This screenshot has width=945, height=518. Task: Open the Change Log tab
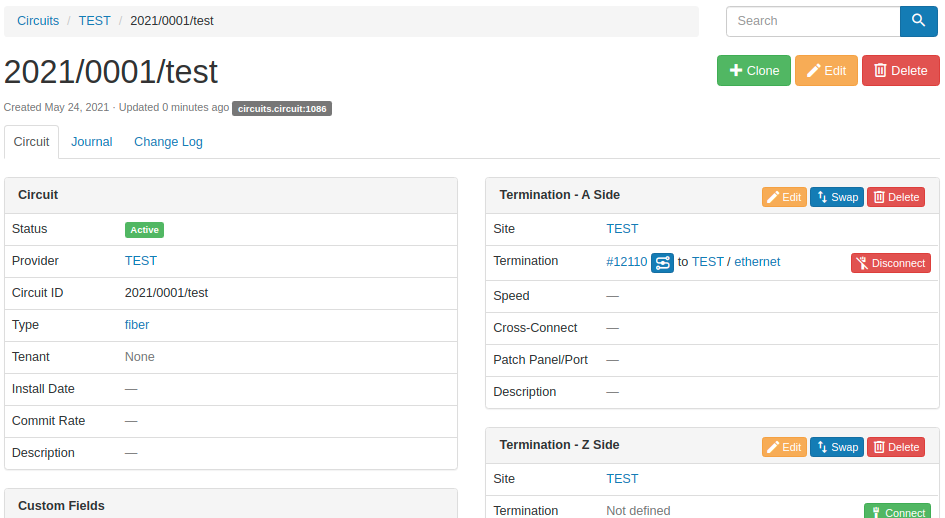(168, 142)
